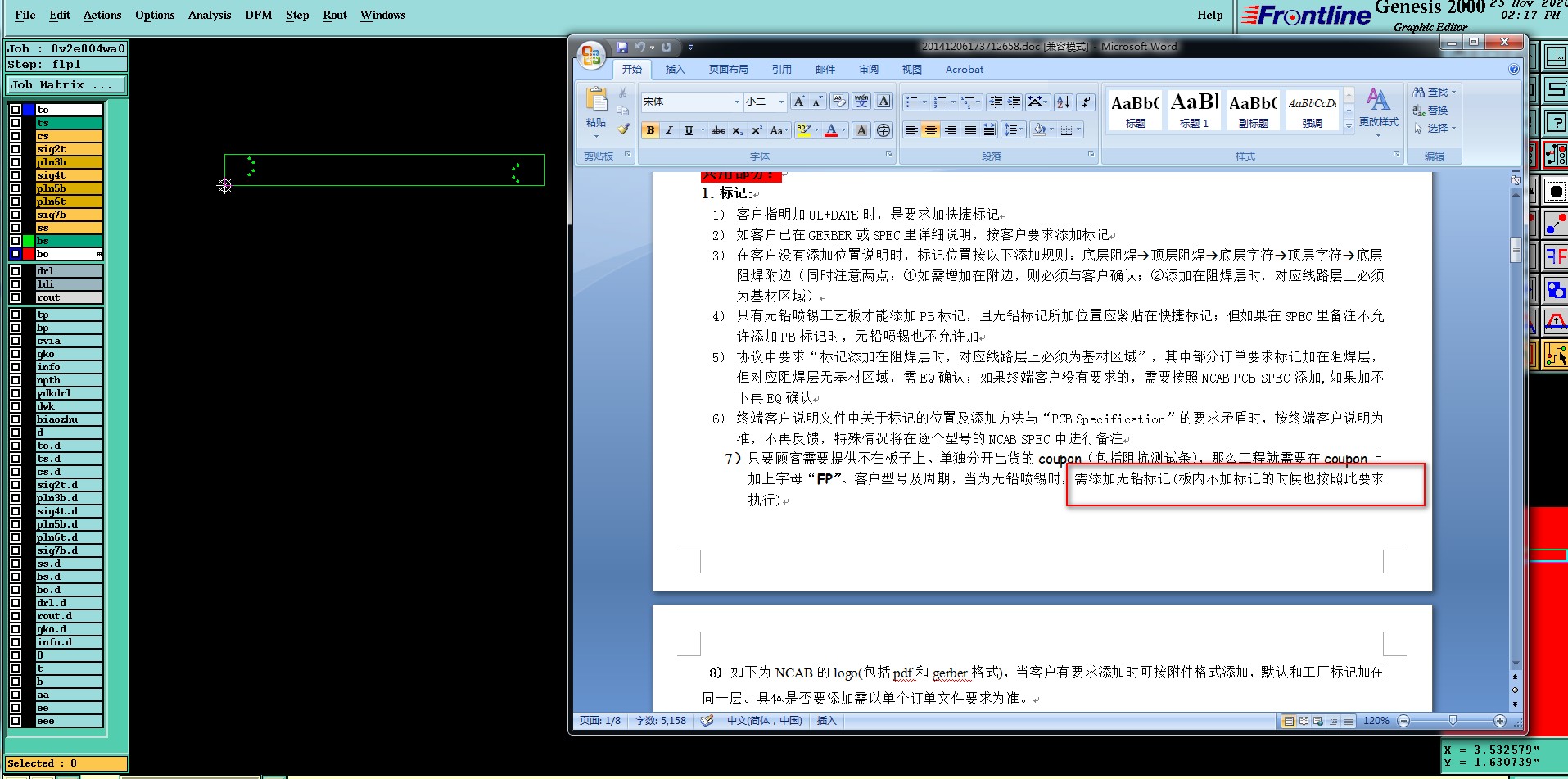Open the 查找 (Find) dropdown arrow
Image resolution: width=1568 pixels, height=779 pixels.
point(1453,93)
